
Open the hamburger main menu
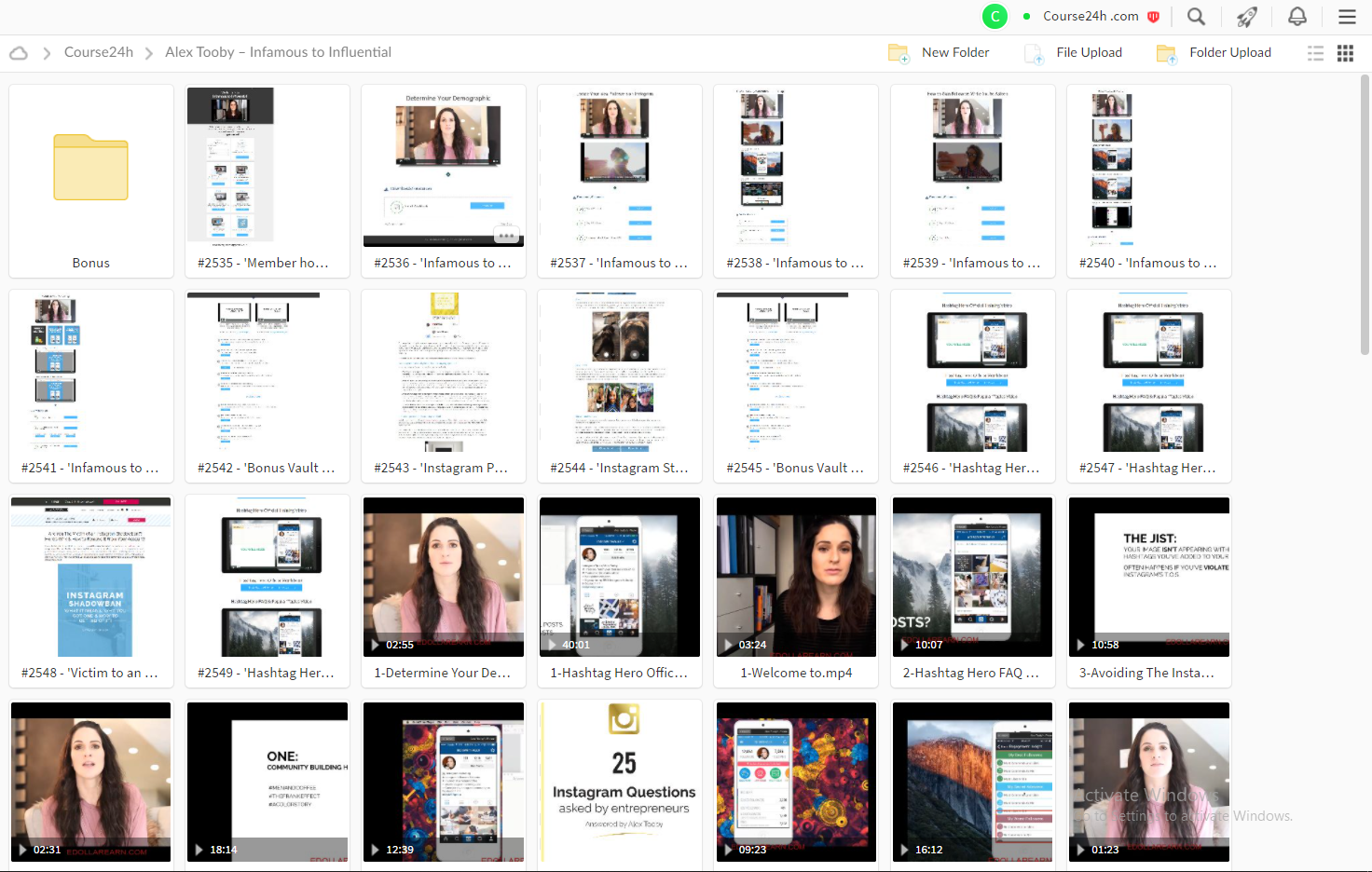click(1347, 16)
